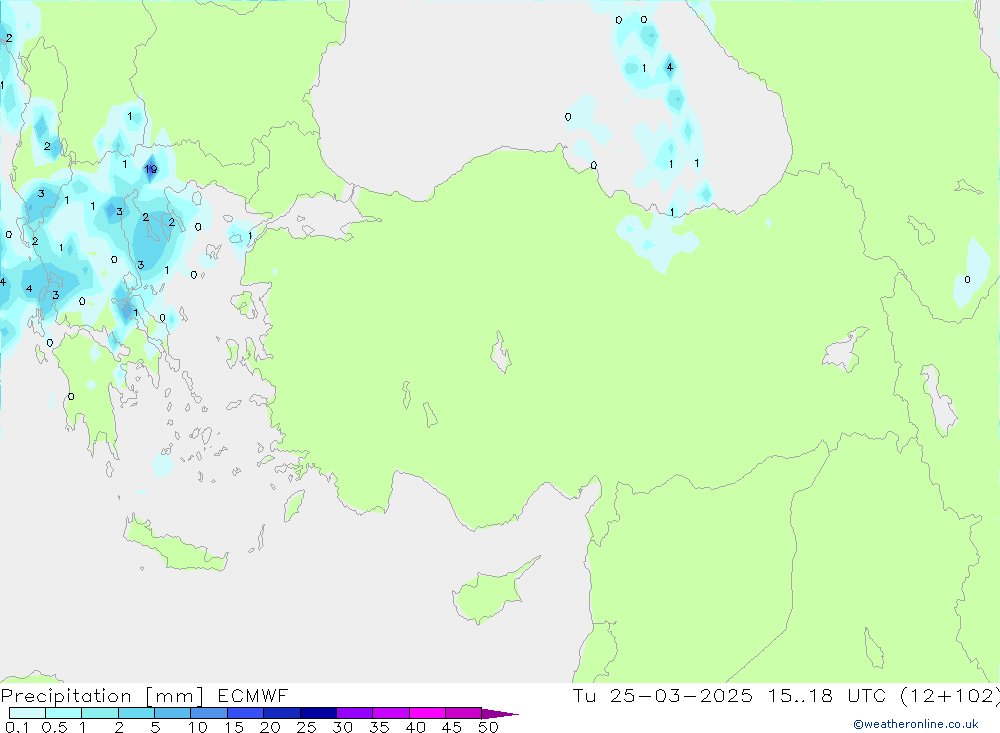Select the legend swatch between 0.5 and 1
The height and width of the screenshot is (733, 1000).
[x=64, y=713]
